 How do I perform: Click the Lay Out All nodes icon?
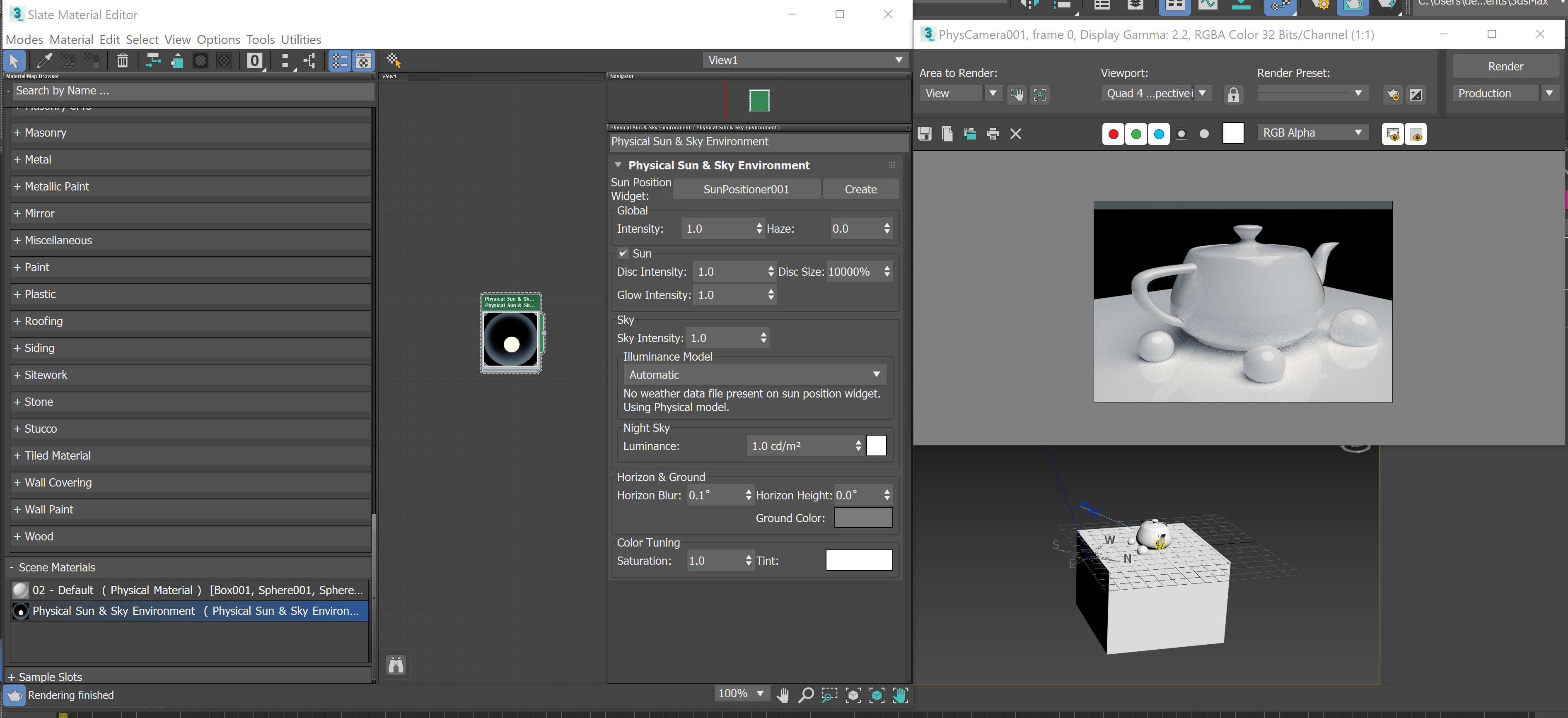[284, 60]
